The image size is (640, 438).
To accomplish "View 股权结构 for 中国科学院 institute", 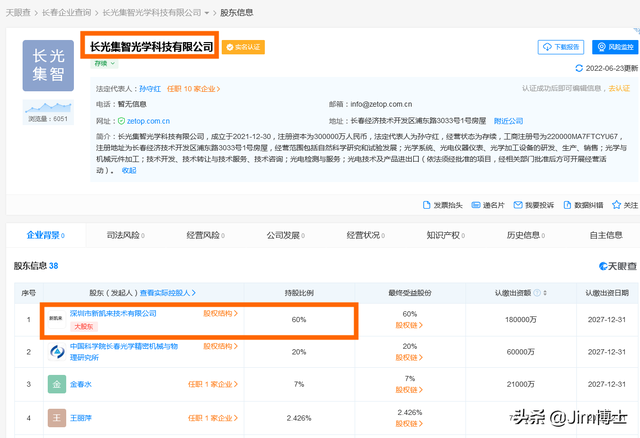I will point(220,346).
